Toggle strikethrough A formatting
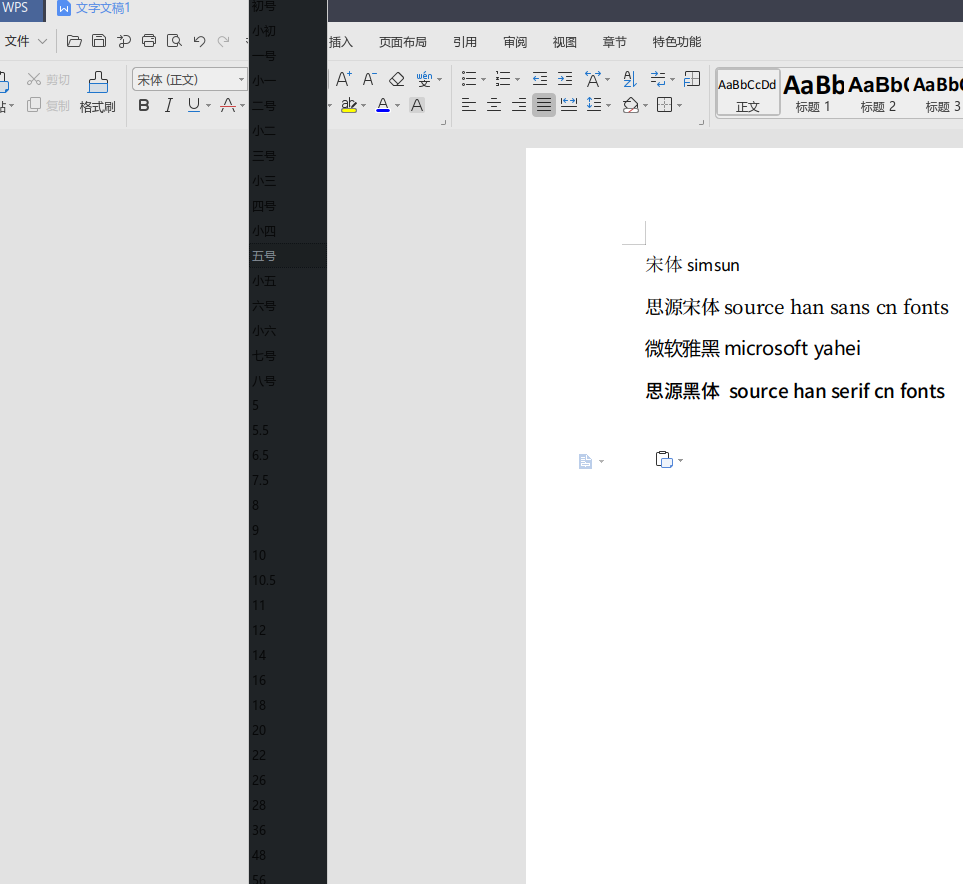 pos(228,105)
